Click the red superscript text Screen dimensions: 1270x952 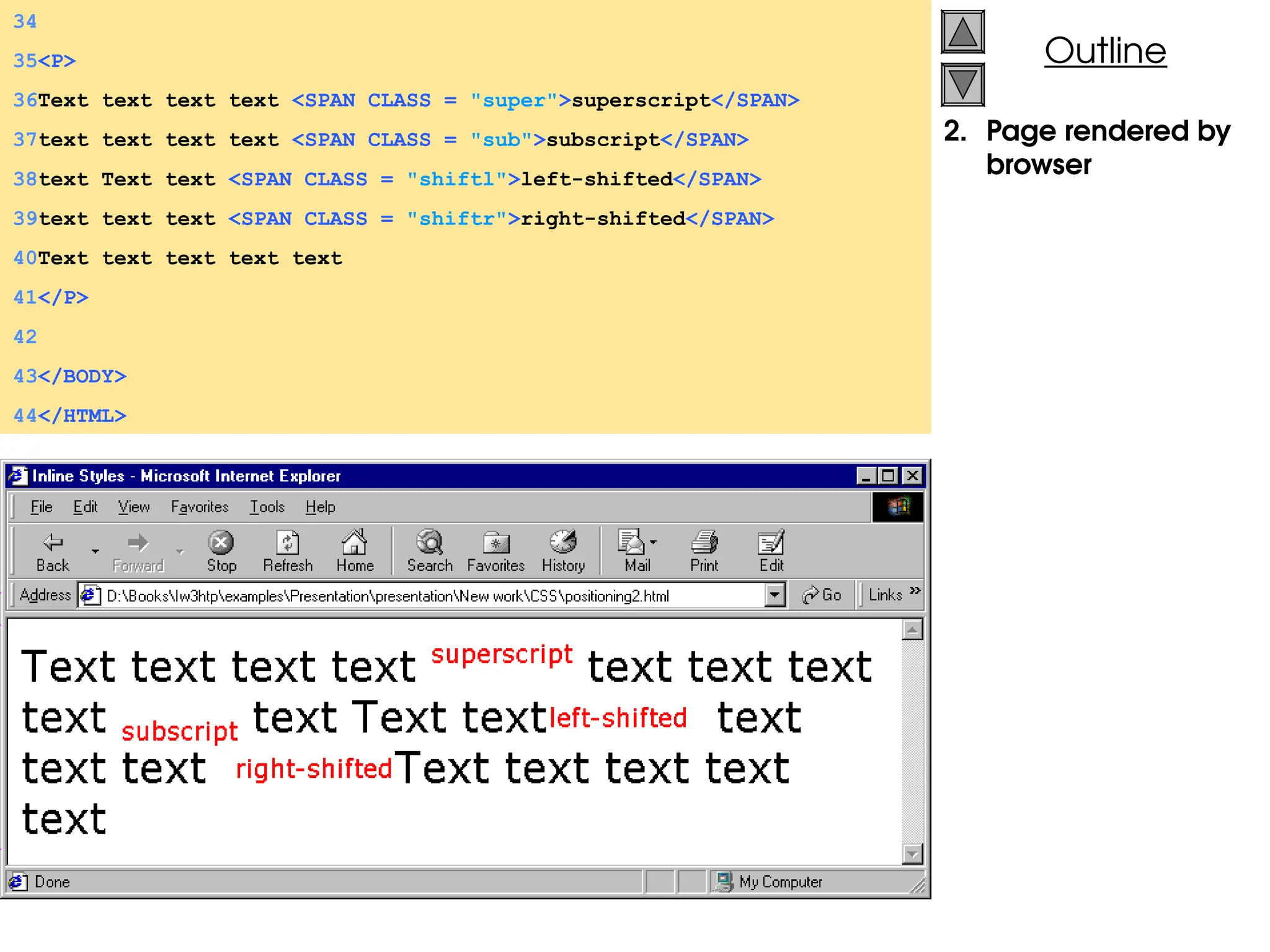(502, 655)
